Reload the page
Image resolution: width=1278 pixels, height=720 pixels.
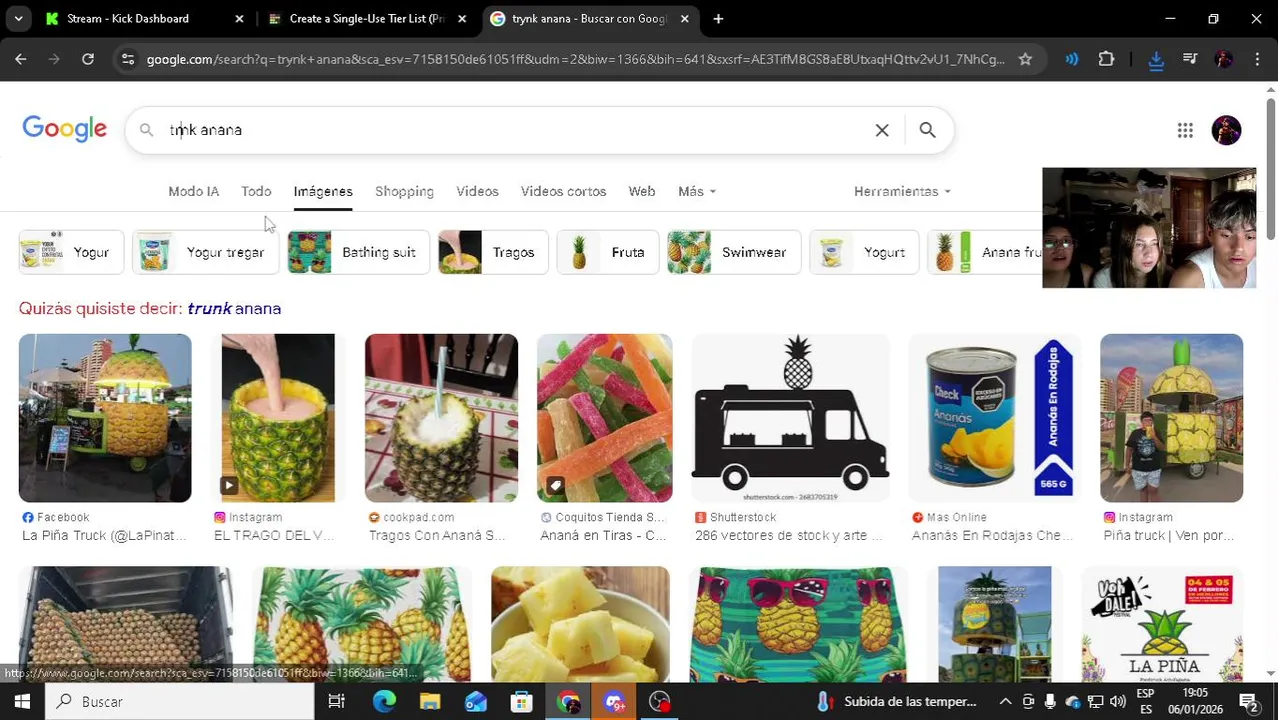[x=88, y=59]
